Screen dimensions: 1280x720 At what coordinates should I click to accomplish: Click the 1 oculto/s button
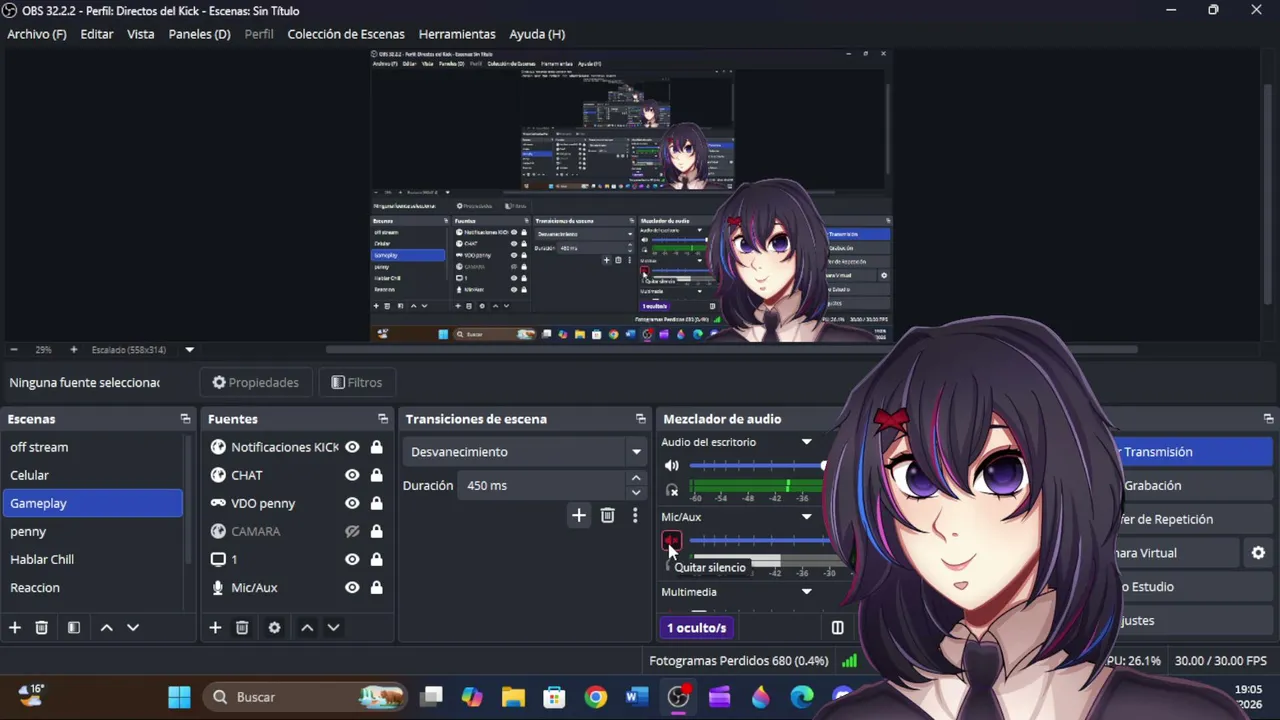click(697, 628)
